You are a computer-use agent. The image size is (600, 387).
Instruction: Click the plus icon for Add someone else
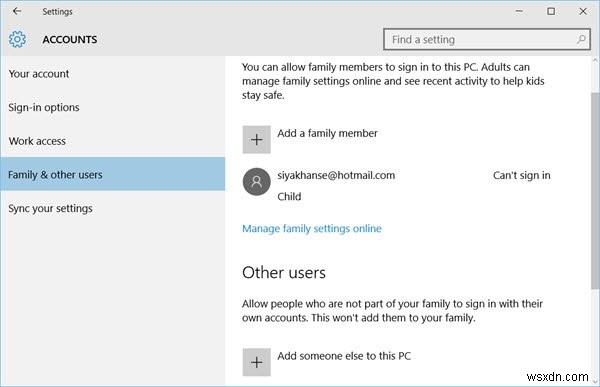[x=256, y=362]
